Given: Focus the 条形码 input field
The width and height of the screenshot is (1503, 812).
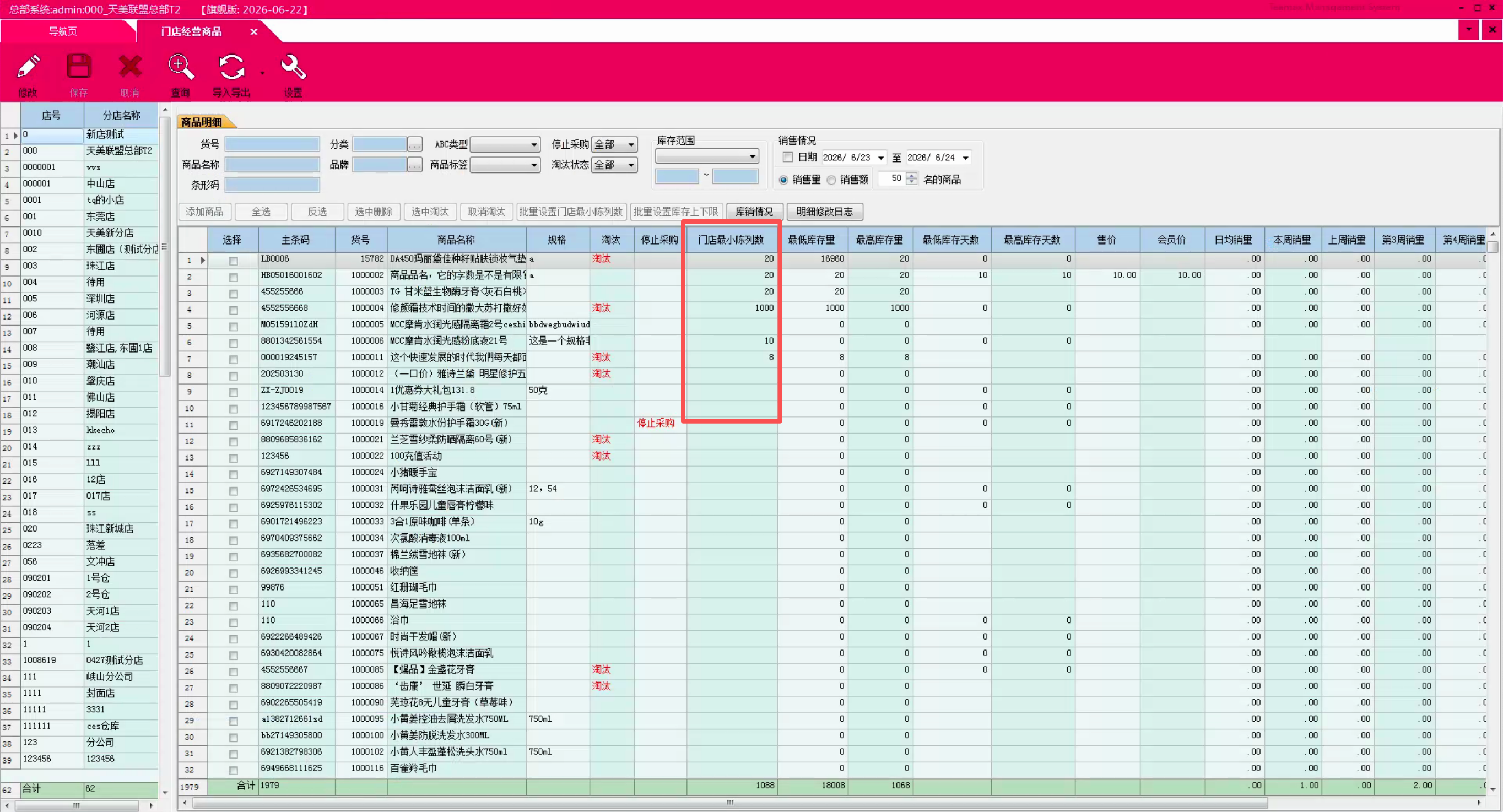Looking at the screenshot, I should click(x=272, y=186).
